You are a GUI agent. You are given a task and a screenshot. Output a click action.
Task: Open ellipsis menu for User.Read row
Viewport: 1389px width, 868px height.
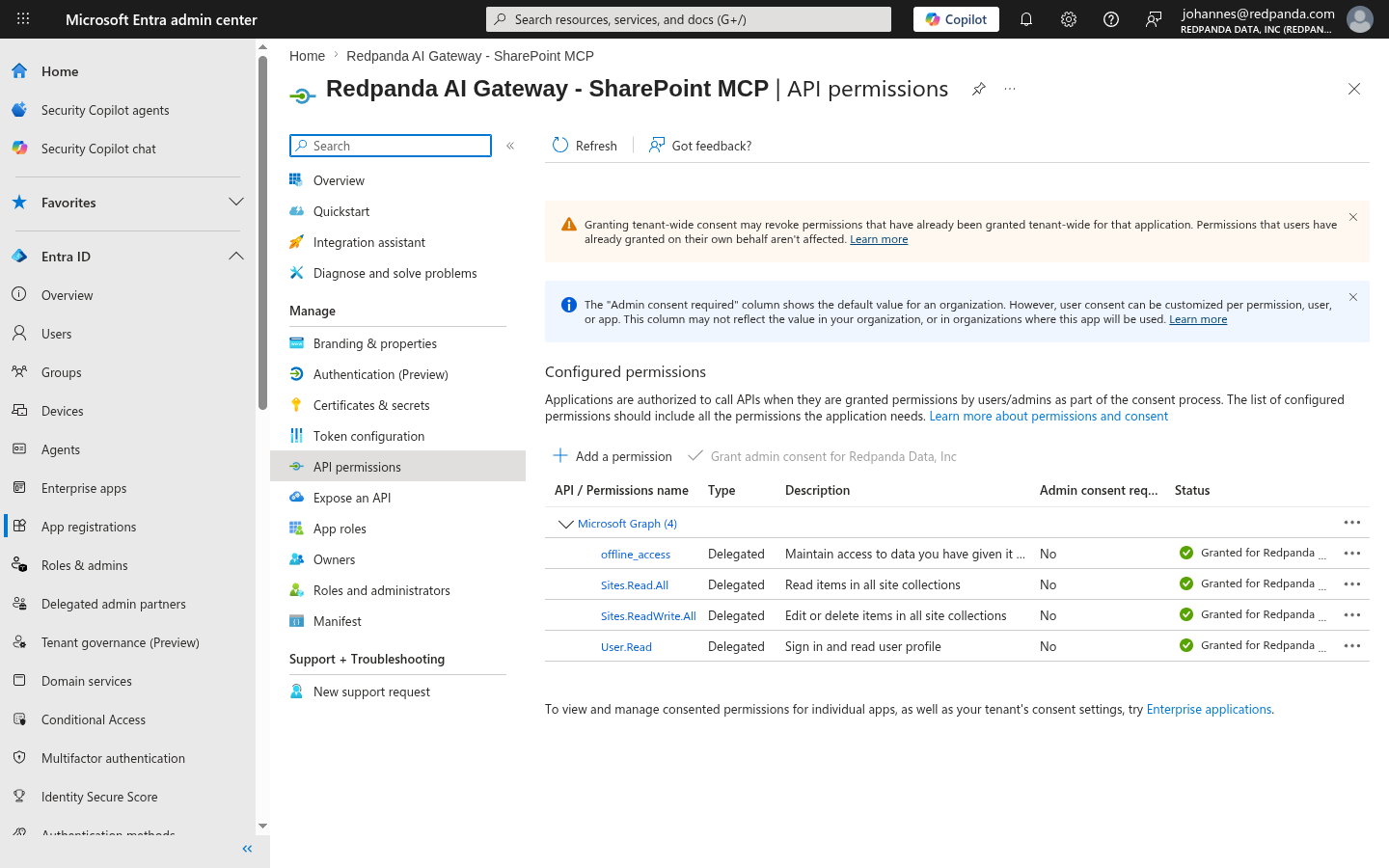tap(1352, 646)
